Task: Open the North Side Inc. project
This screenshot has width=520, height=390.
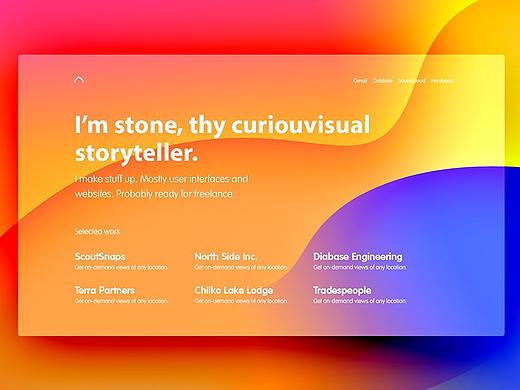Action: coord(226,256)
